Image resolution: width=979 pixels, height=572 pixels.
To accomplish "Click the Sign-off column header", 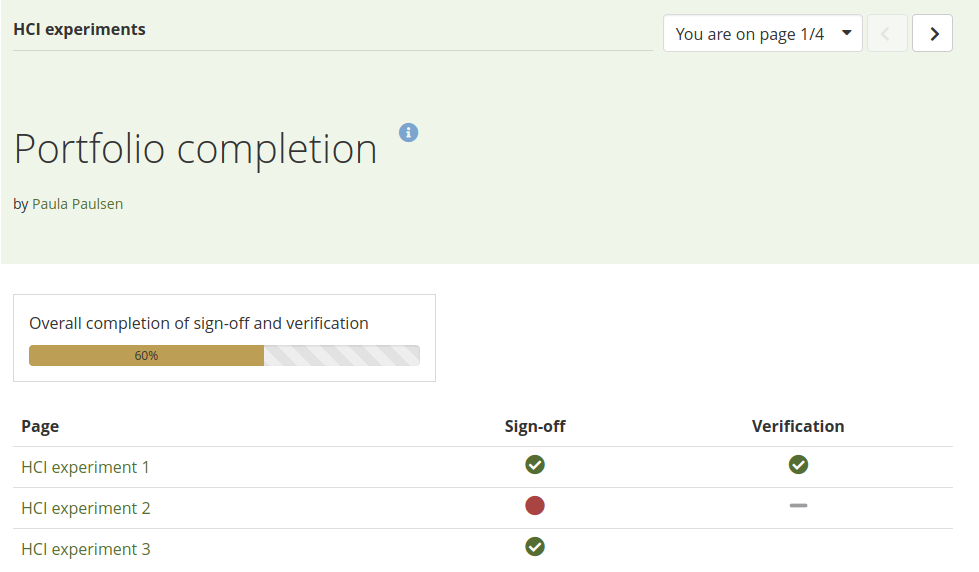I will pos(535,426).
